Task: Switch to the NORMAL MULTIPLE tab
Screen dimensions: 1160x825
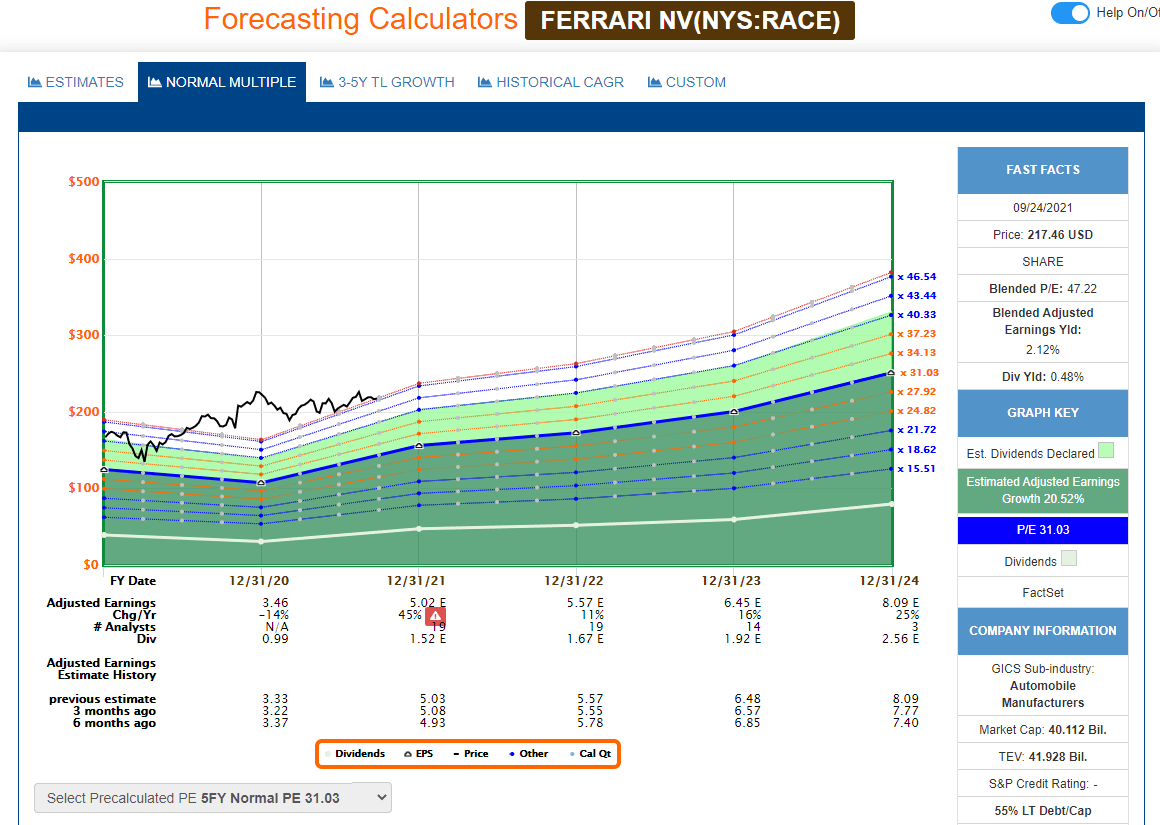Action: point(221,82)
